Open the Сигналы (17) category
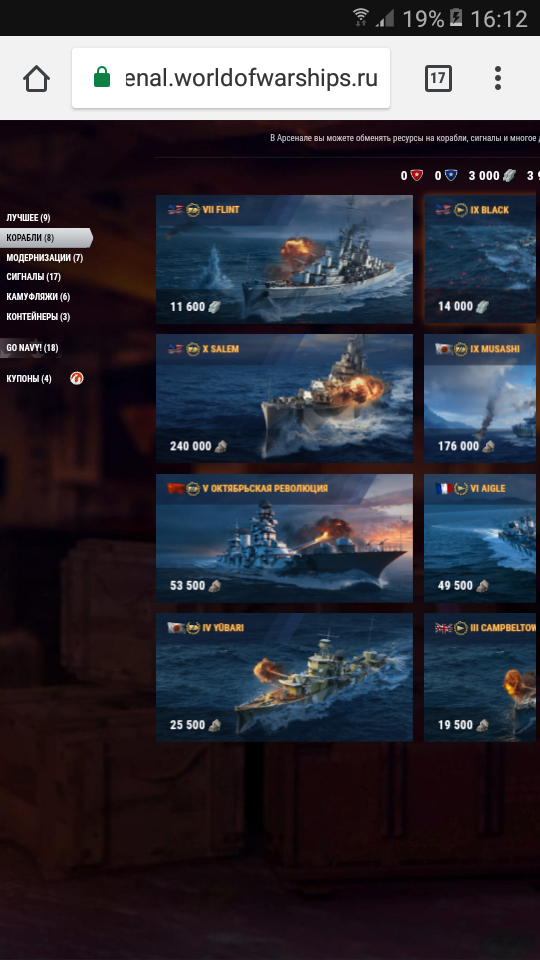This screenshot has height=960, width=540. [x=34, y=277]
